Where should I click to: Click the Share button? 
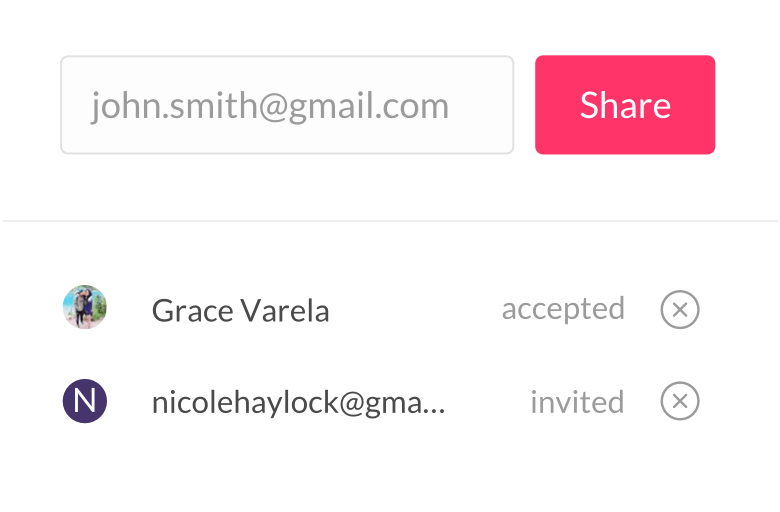(625, 105)
